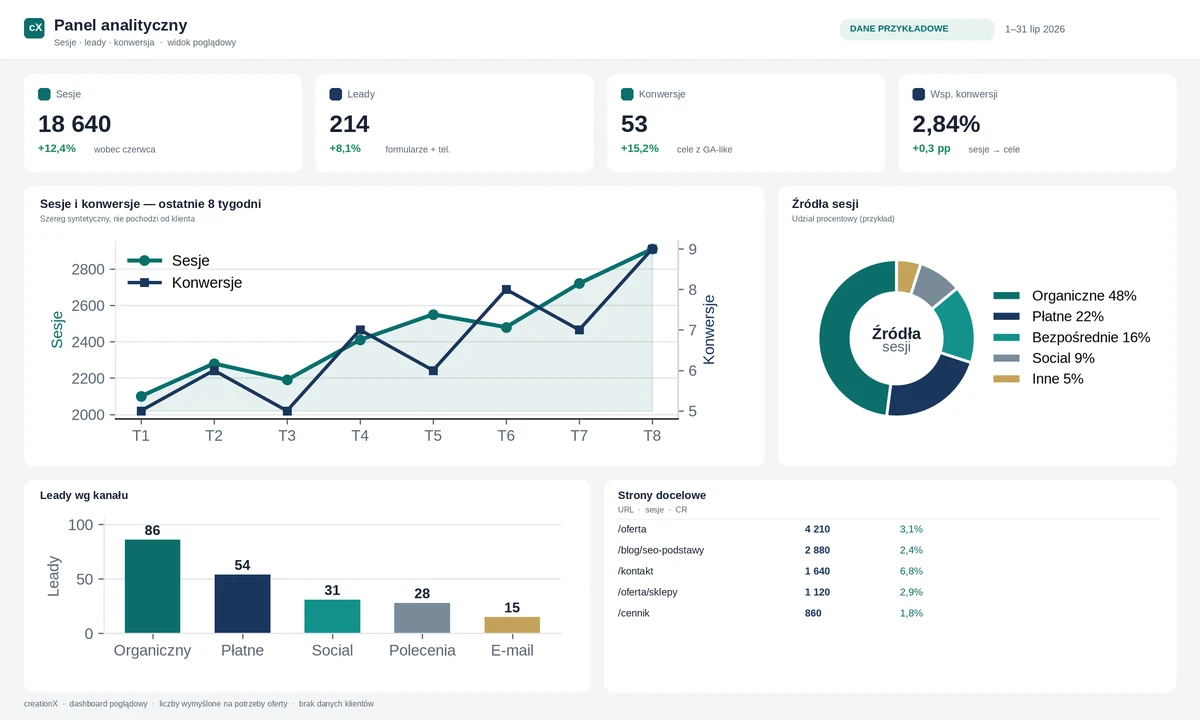Click the Social bar with value 31

pyautogui.click(x=332, y=616)
